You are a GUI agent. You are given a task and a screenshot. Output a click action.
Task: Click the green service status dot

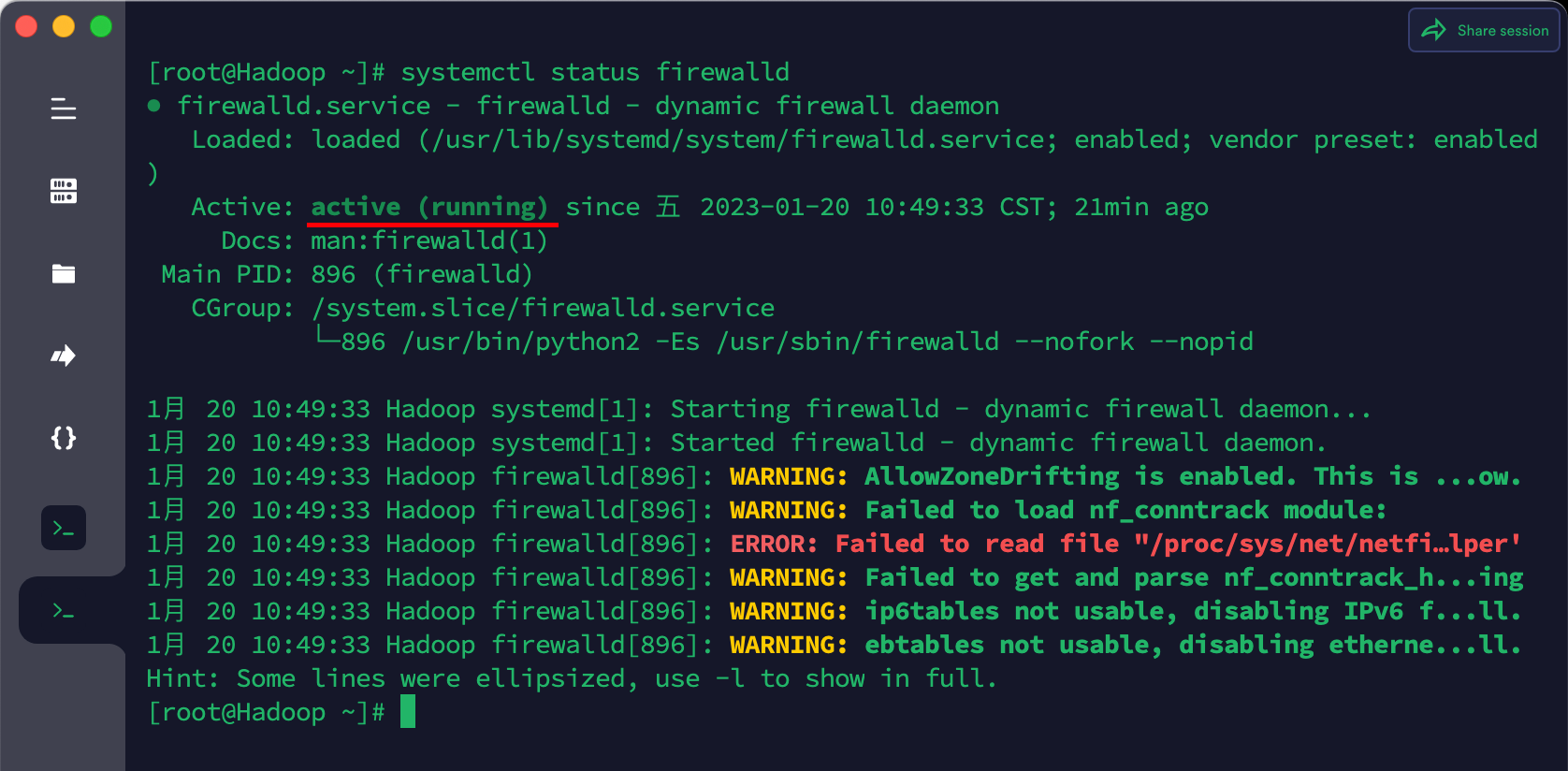point(154,106)
